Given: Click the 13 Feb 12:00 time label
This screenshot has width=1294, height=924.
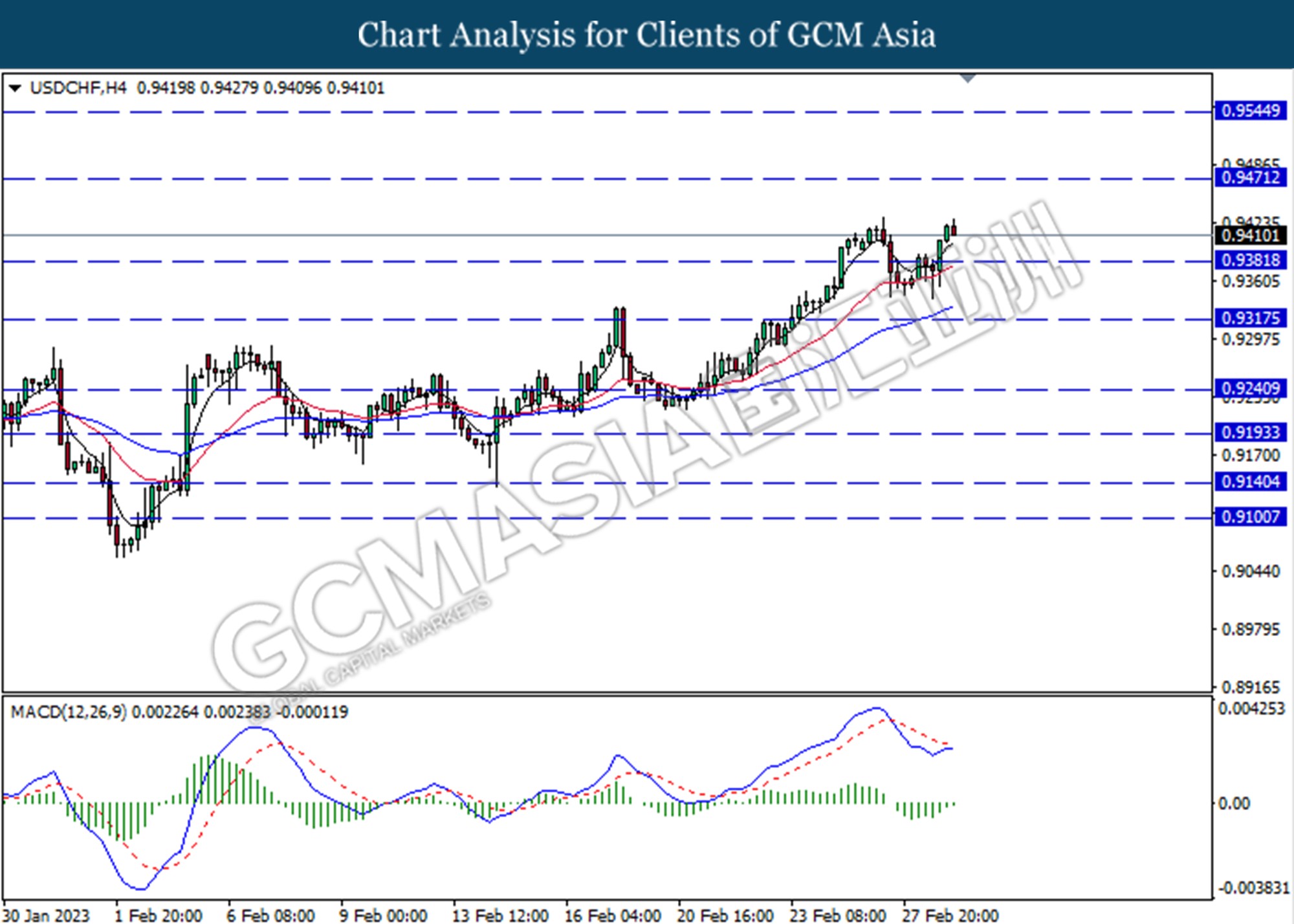Looking at the screenshot, I should pos(500,916).
